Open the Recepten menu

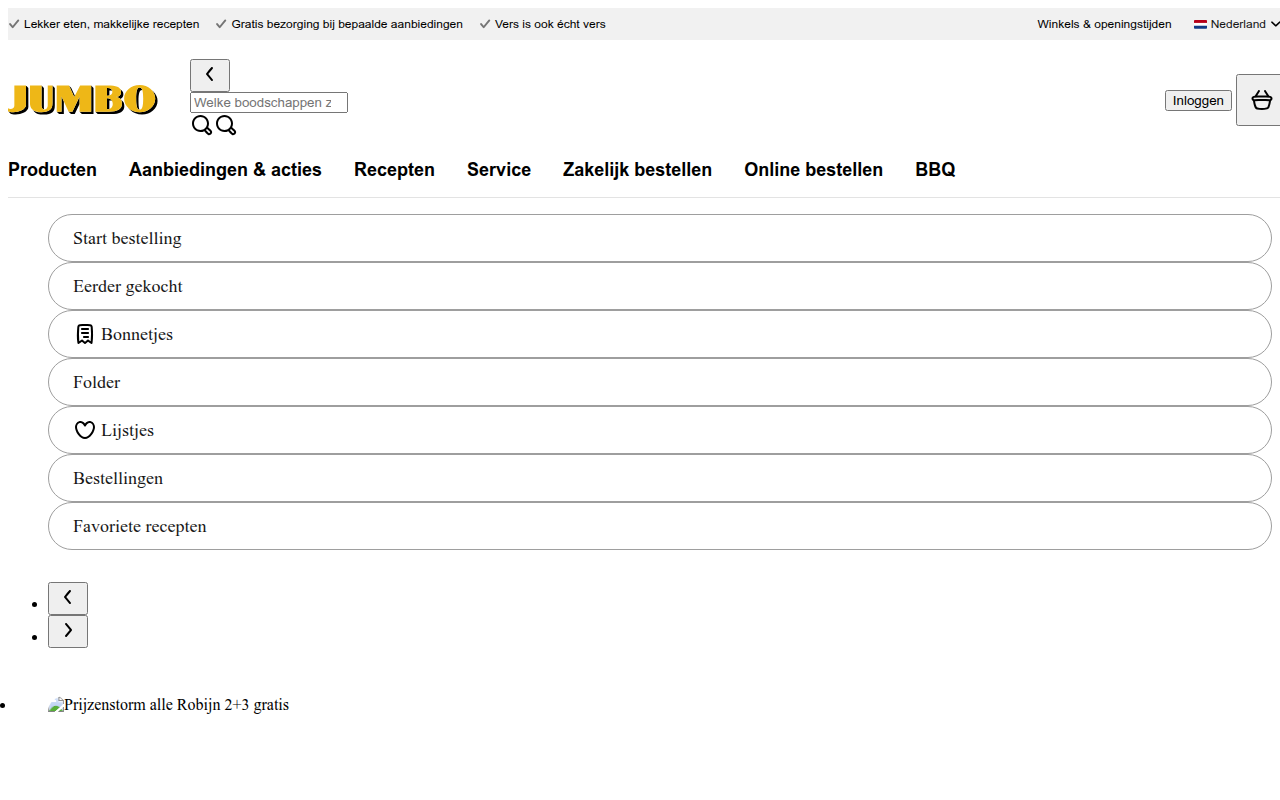tap(394, 170)
